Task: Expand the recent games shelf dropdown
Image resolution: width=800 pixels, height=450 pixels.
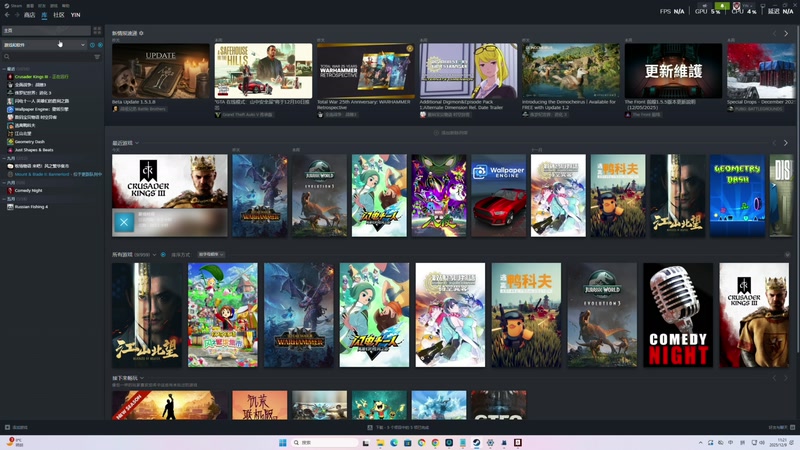Action: [137, 143]
